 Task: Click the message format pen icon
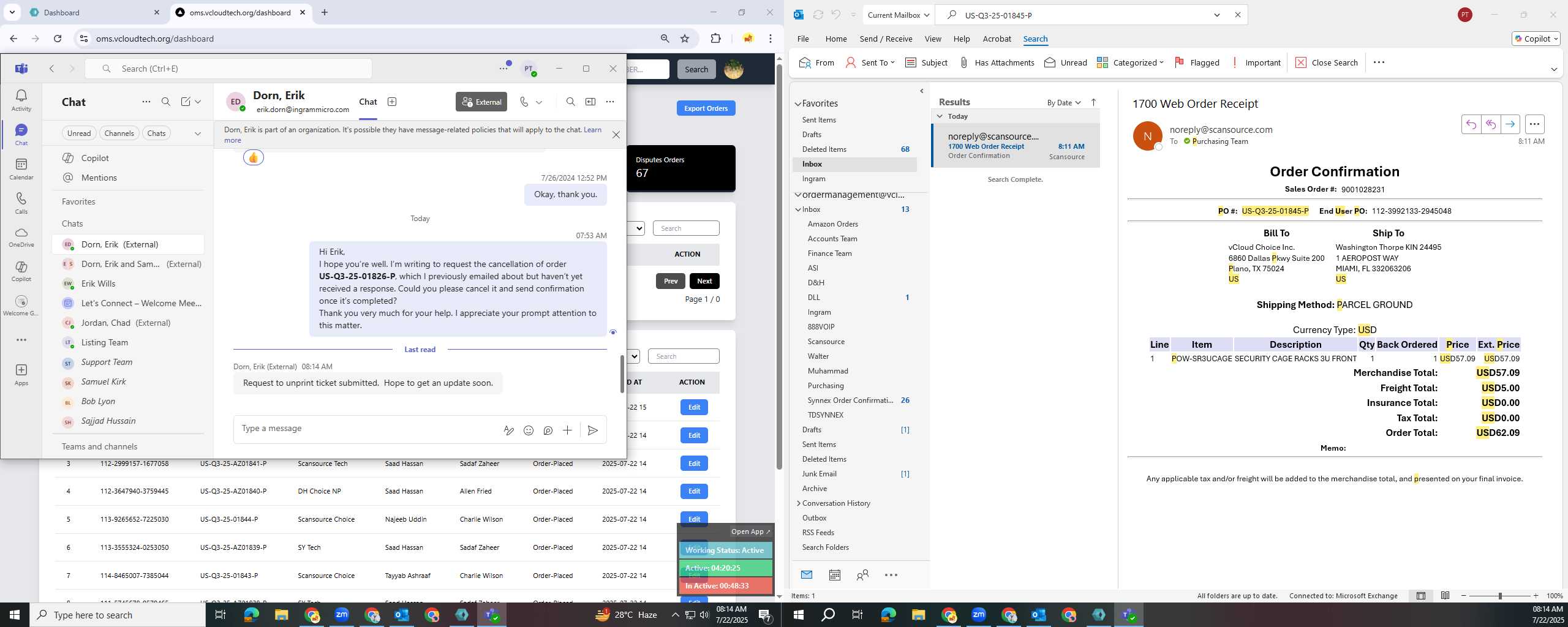pos(508,430)
